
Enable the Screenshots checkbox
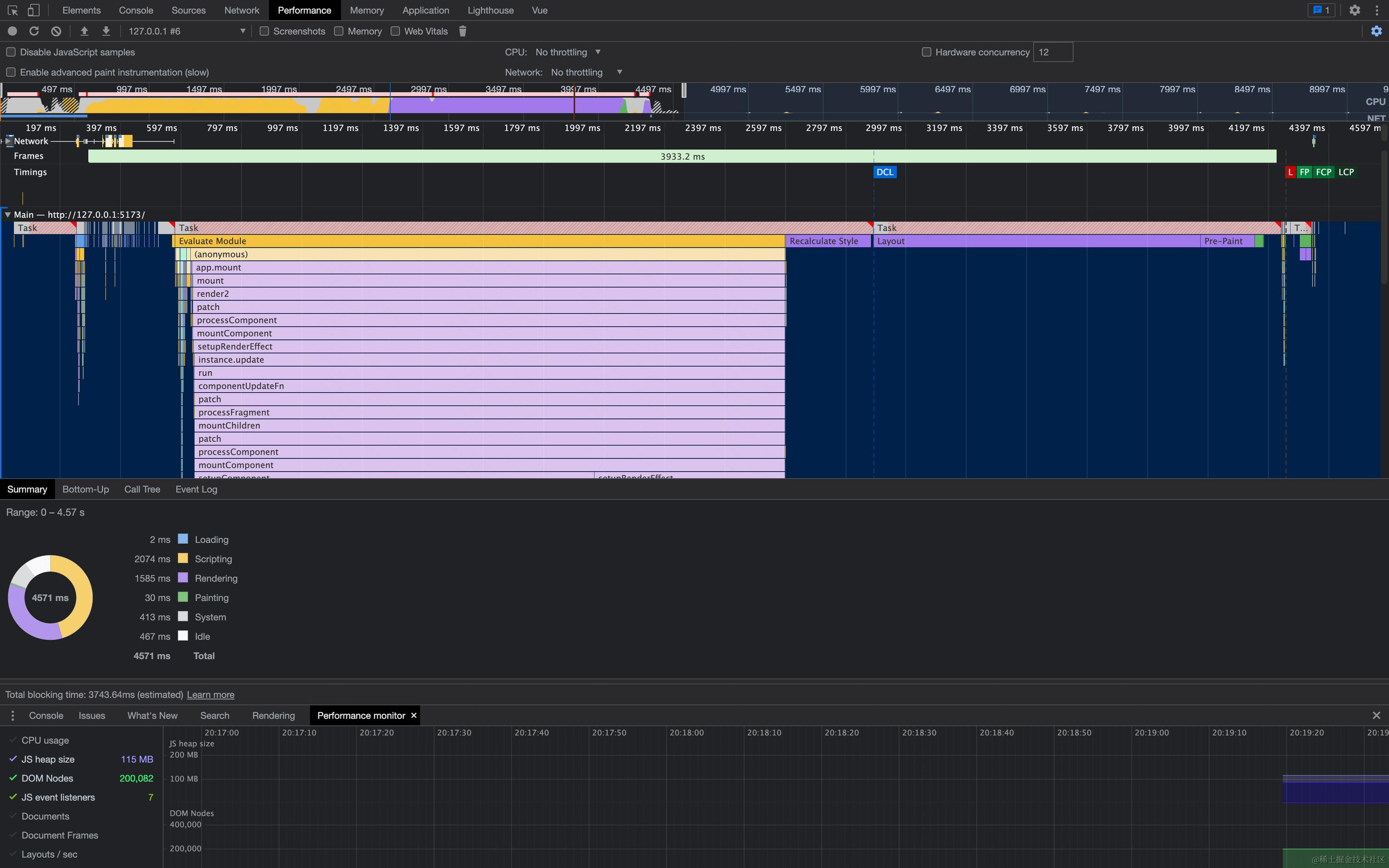(x=265, y=31)
